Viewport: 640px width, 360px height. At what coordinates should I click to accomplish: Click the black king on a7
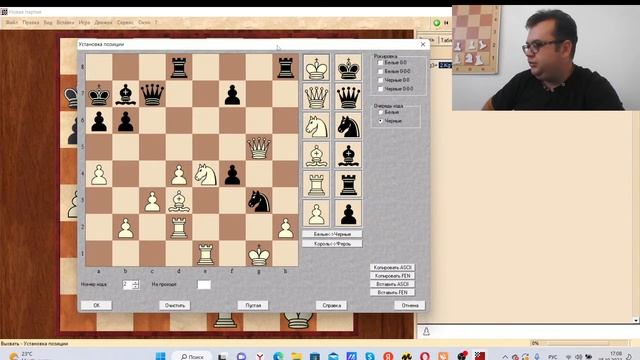(99, 94)
